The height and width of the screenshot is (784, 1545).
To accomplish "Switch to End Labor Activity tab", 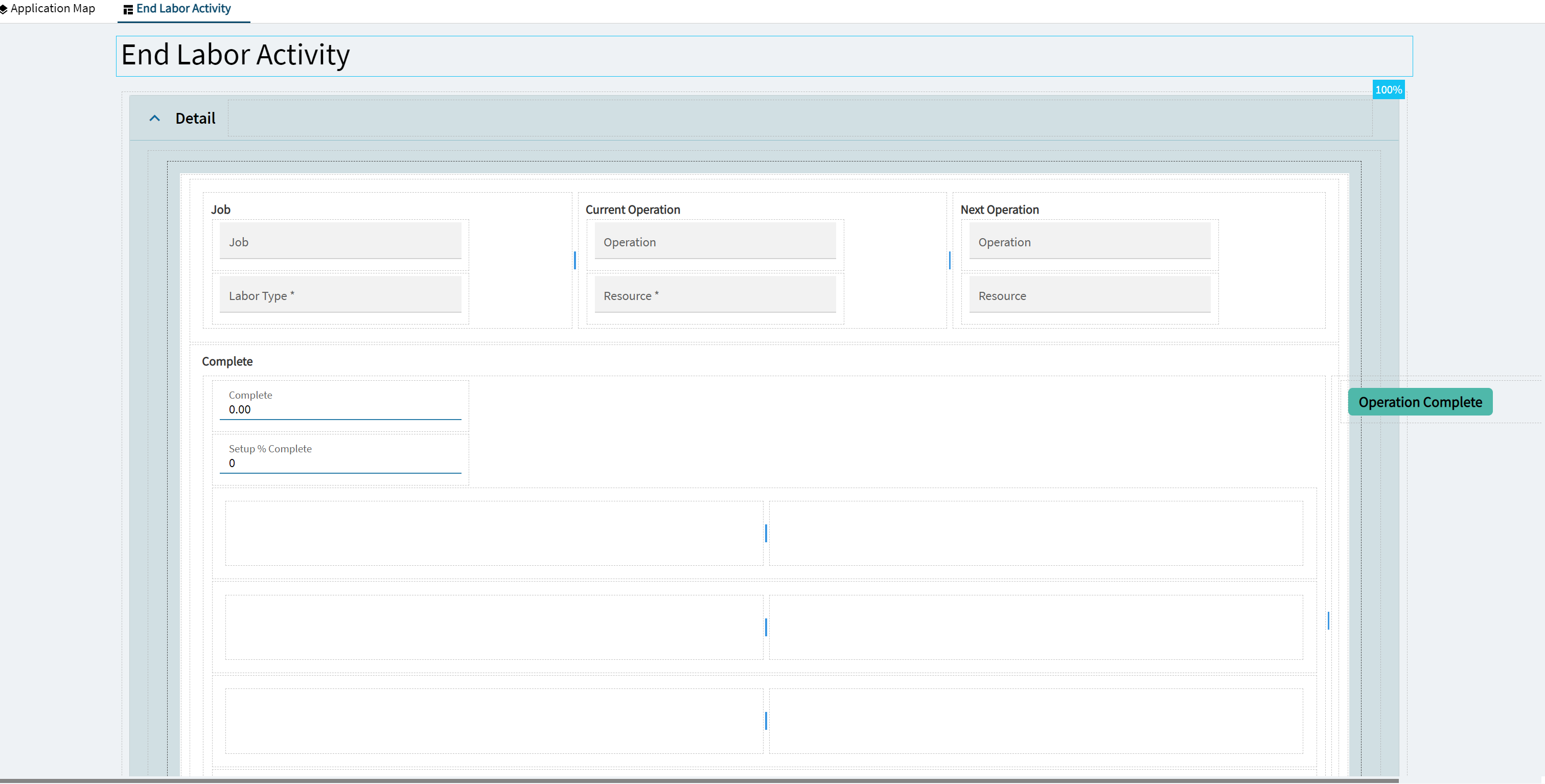I will (183, 9).
